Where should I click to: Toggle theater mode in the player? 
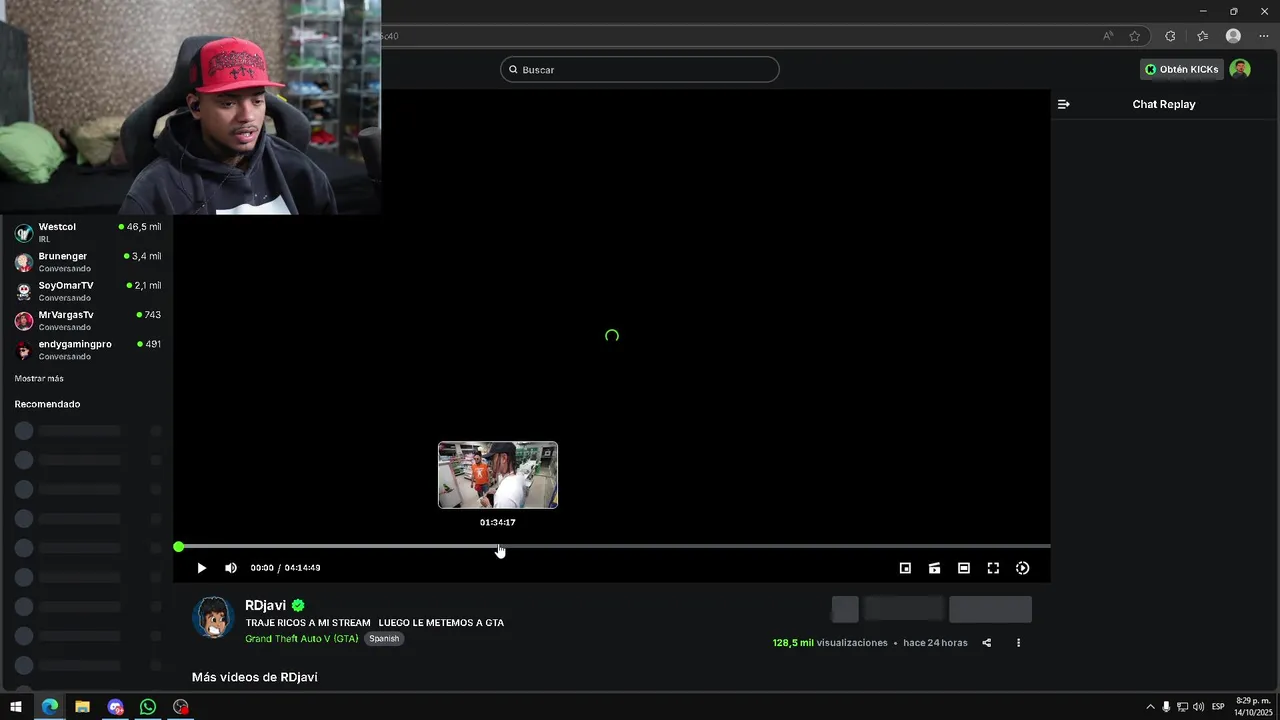(964, 568)
